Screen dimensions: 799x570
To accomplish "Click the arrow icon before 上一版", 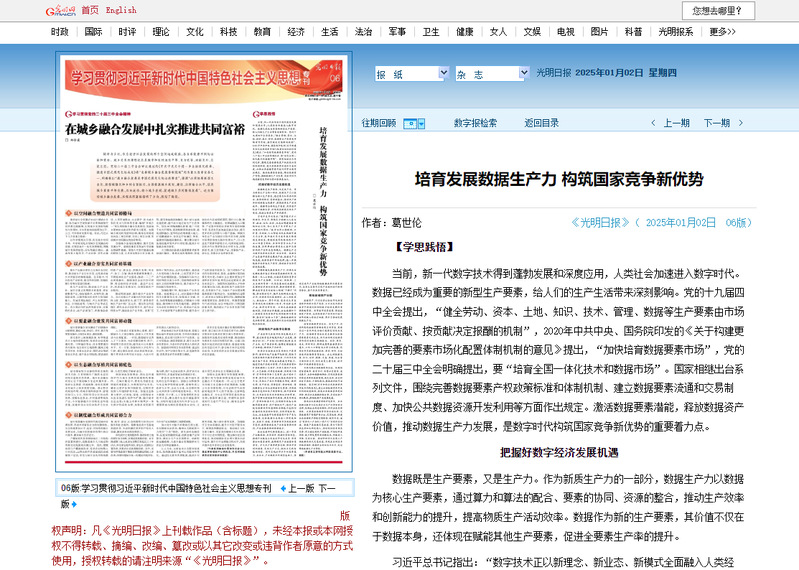I will coord(281,488).
